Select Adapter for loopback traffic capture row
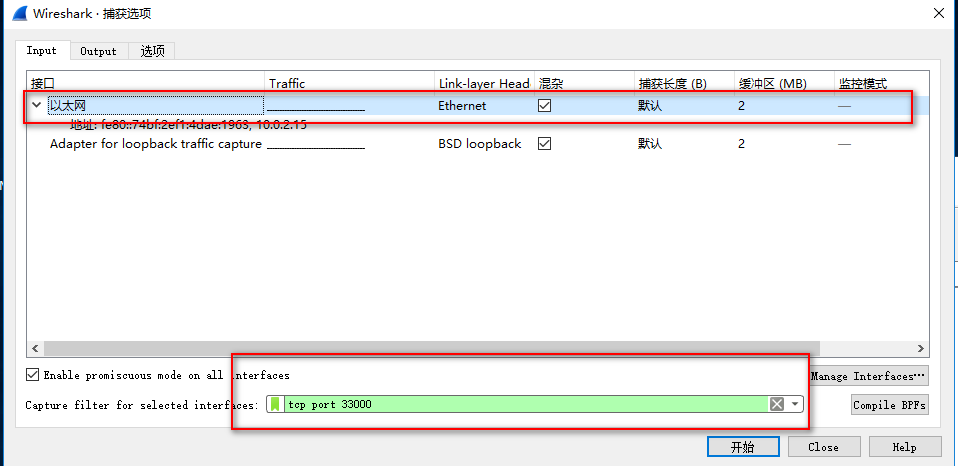 coord(480,144)
